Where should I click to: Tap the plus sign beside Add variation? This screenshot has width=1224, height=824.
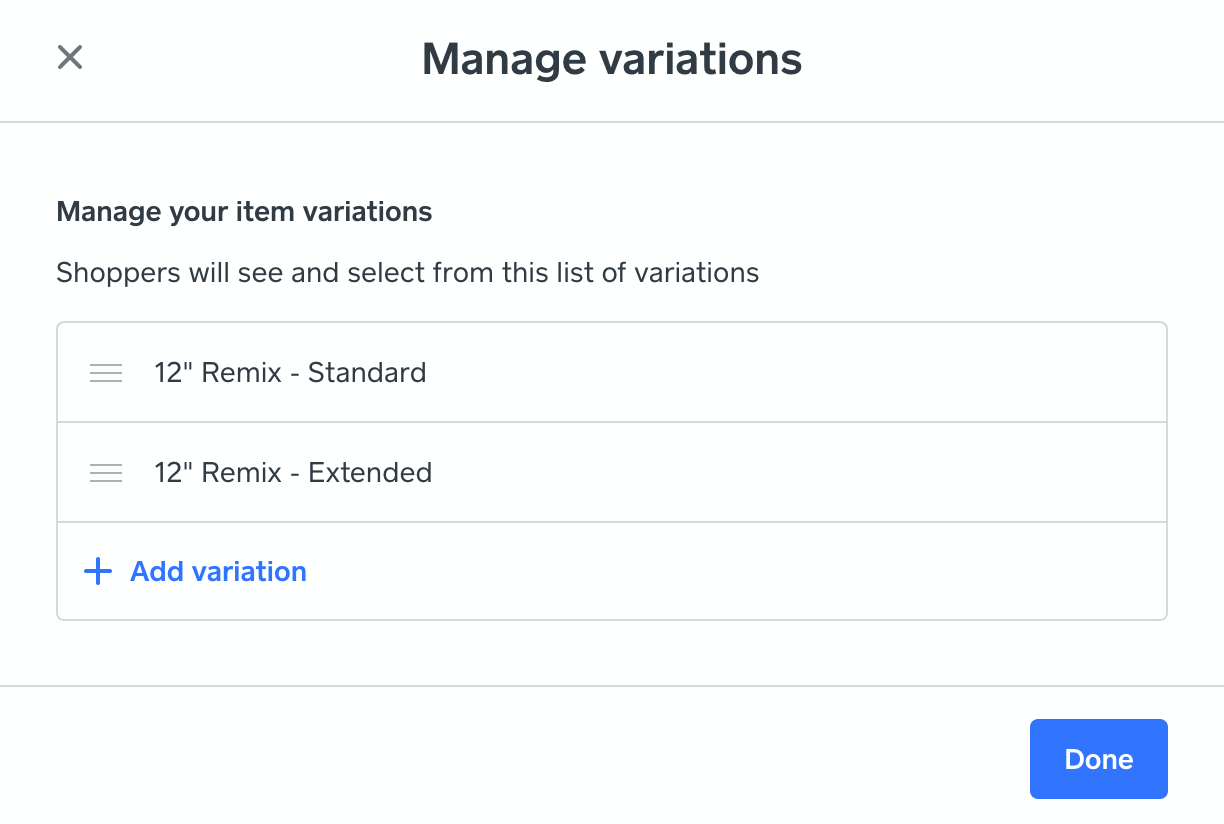pos(97,572)
